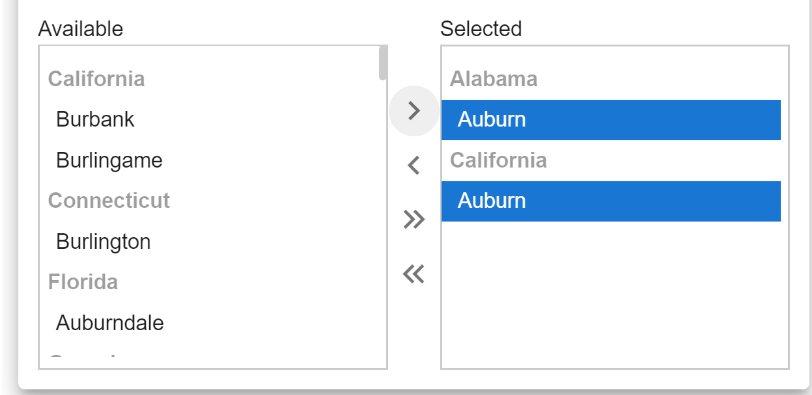Click the Alabama group header in Selected
812x395 pixels.
494,79
